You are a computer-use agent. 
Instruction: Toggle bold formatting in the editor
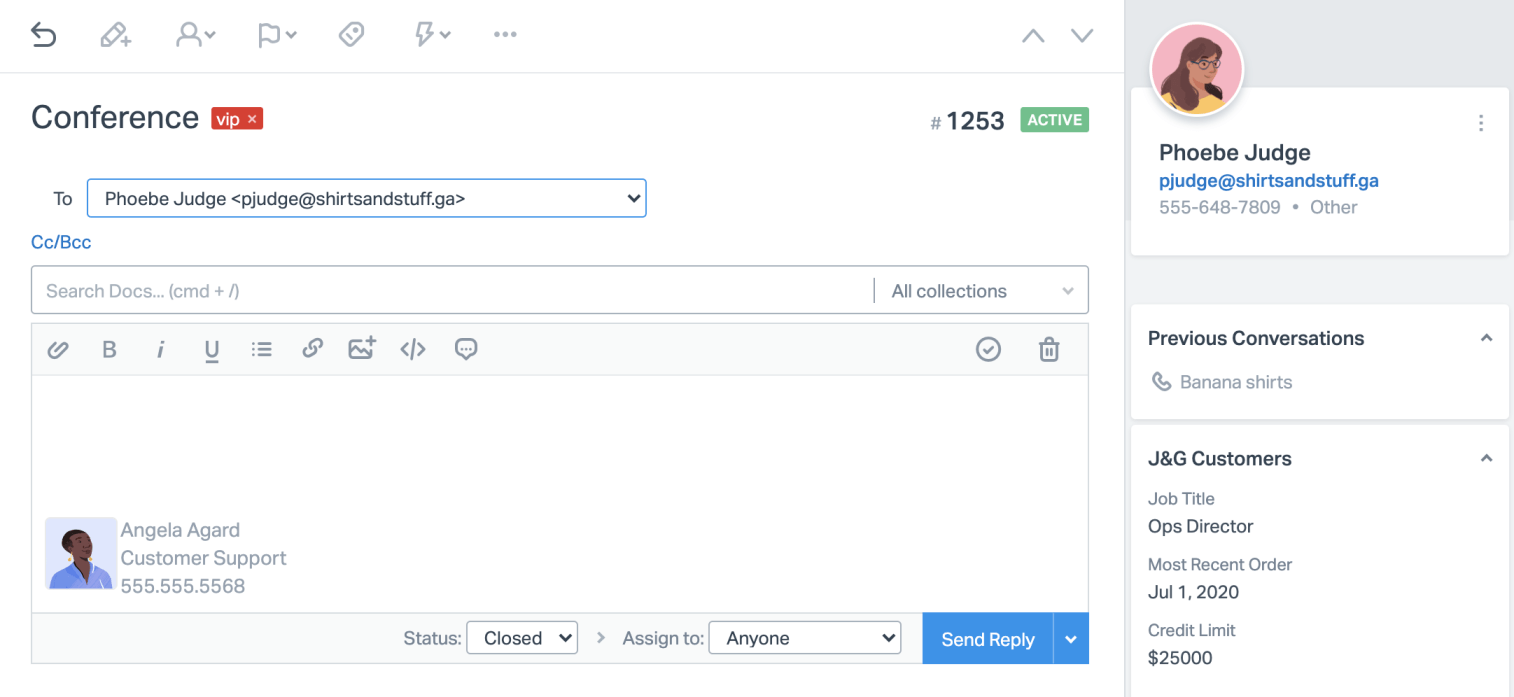[x=109, y=349]
